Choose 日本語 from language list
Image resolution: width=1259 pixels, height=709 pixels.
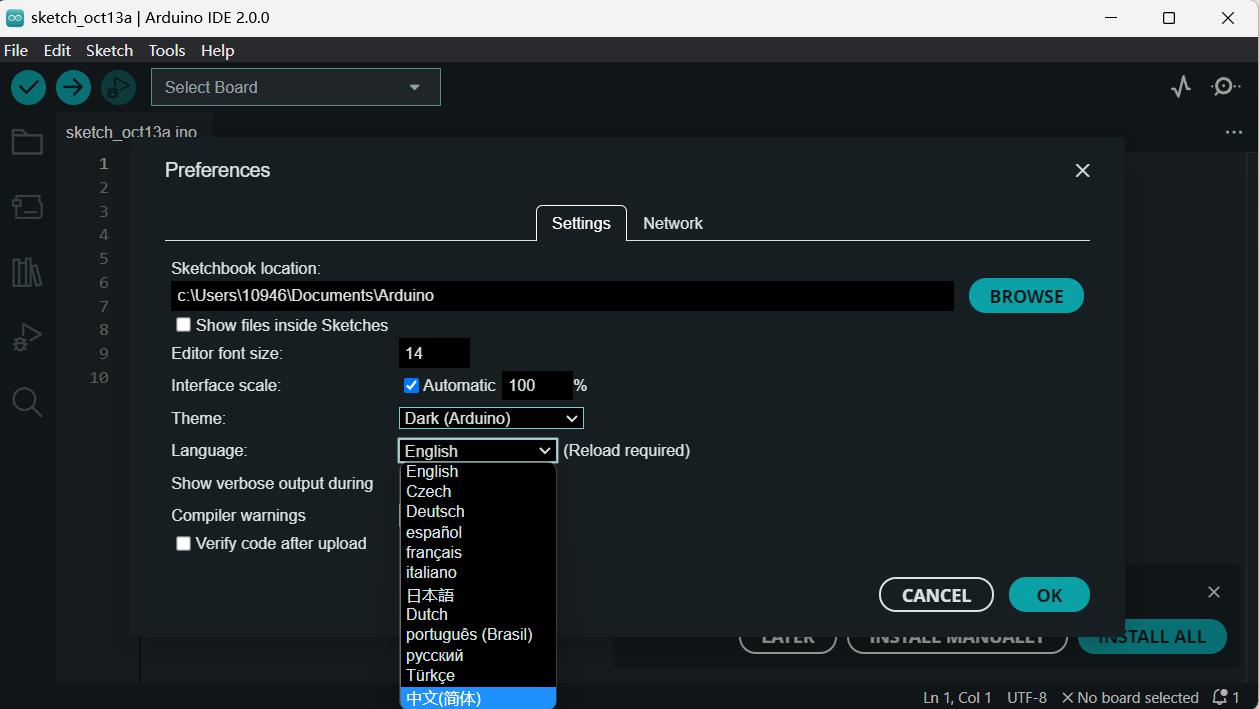click(x=478, y=594)
